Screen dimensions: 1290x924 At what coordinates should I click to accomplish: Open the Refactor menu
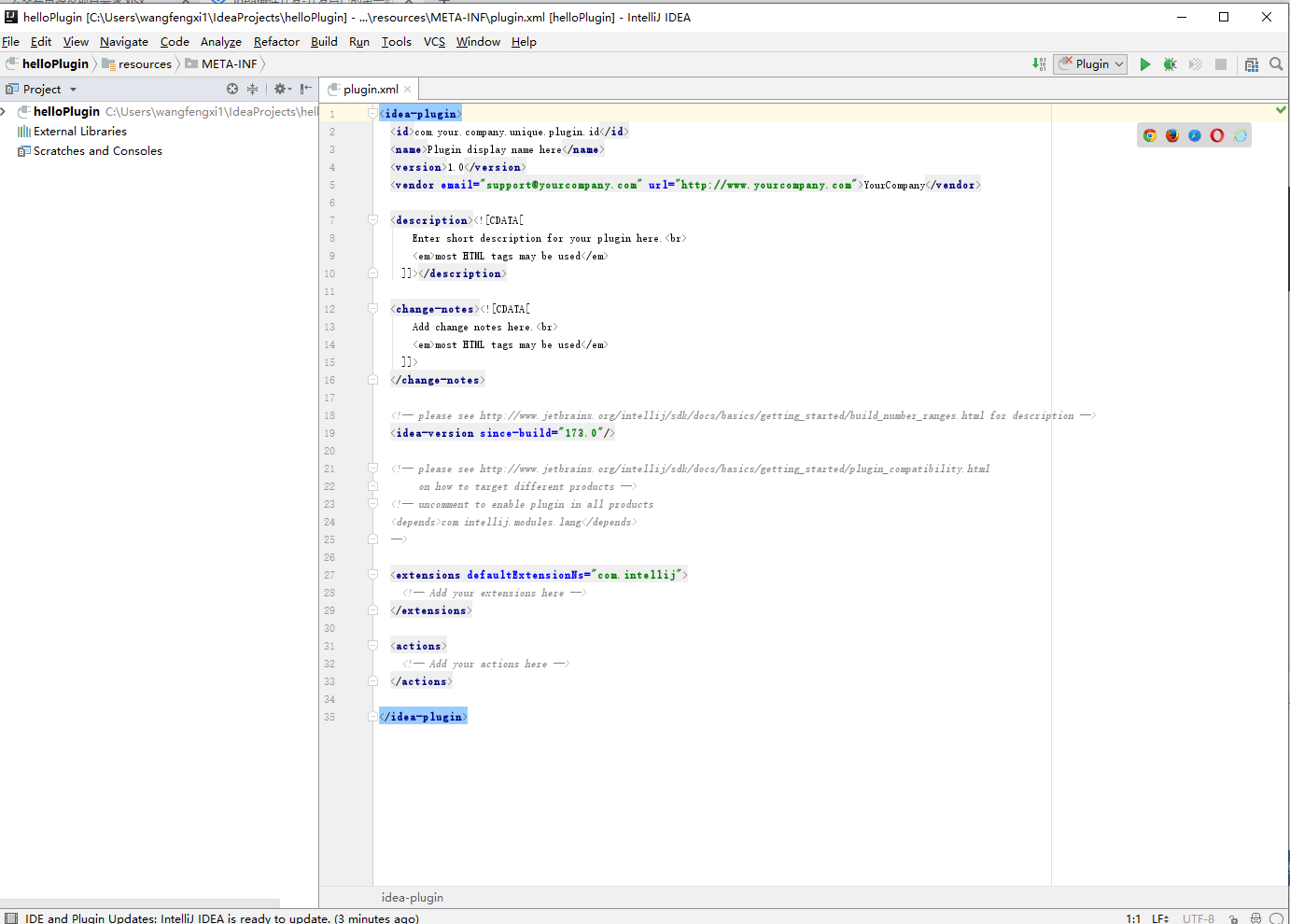click(276, 42)
